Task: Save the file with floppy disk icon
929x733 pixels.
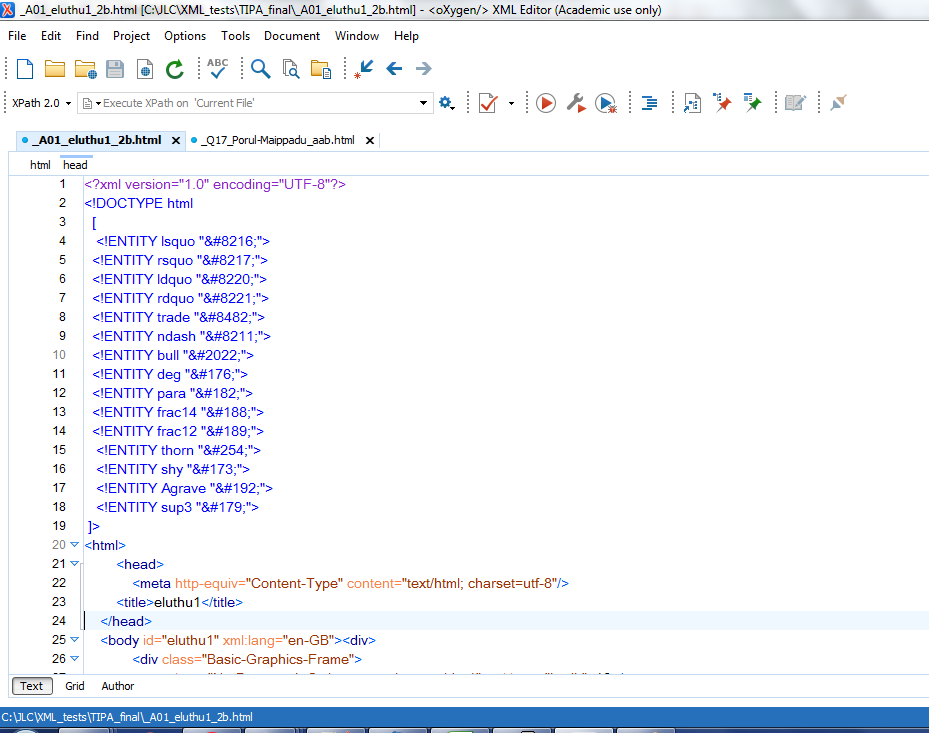Action: pos(115,69)
